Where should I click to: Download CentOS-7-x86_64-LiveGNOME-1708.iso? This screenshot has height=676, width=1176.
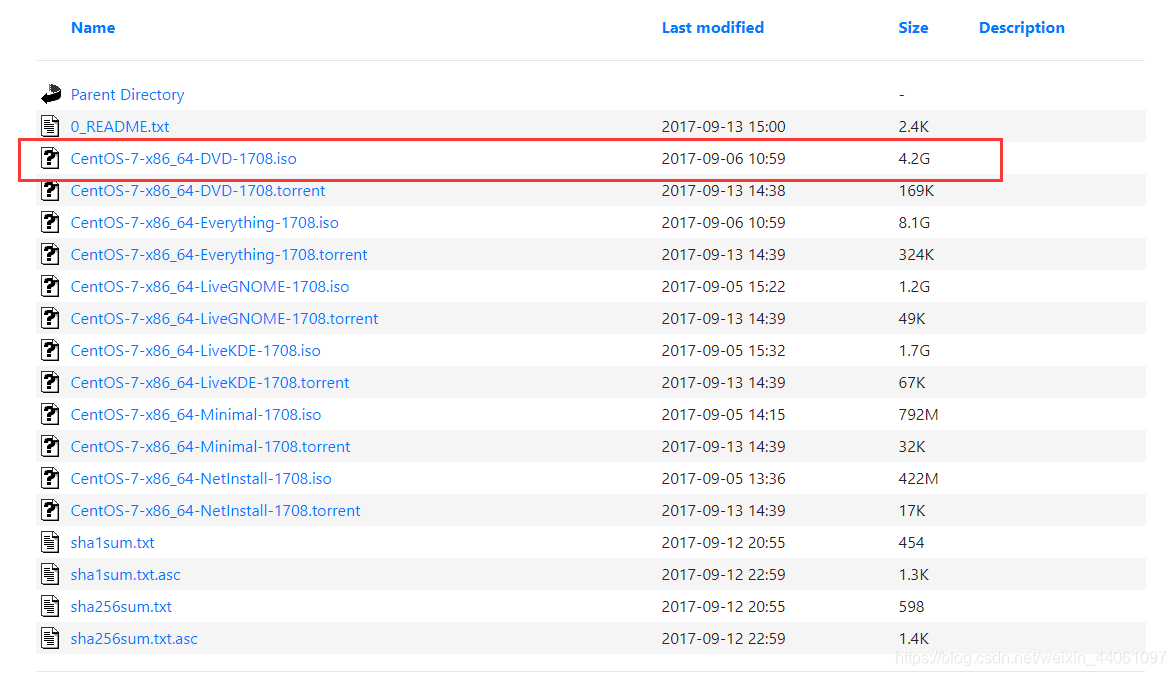click(210, 287)
